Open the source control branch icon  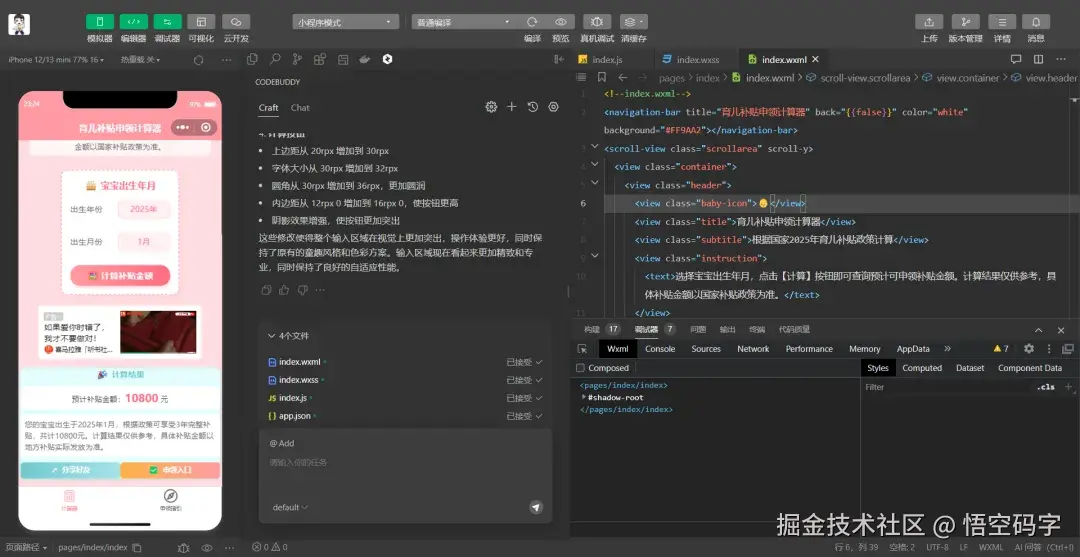click(297, 59)
